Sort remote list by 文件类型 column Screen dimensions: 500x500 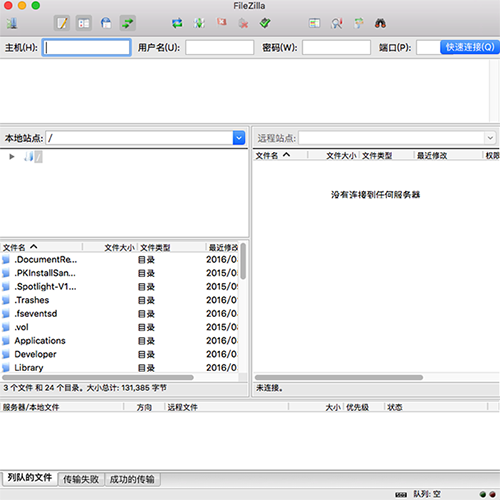tap(387, 155)
